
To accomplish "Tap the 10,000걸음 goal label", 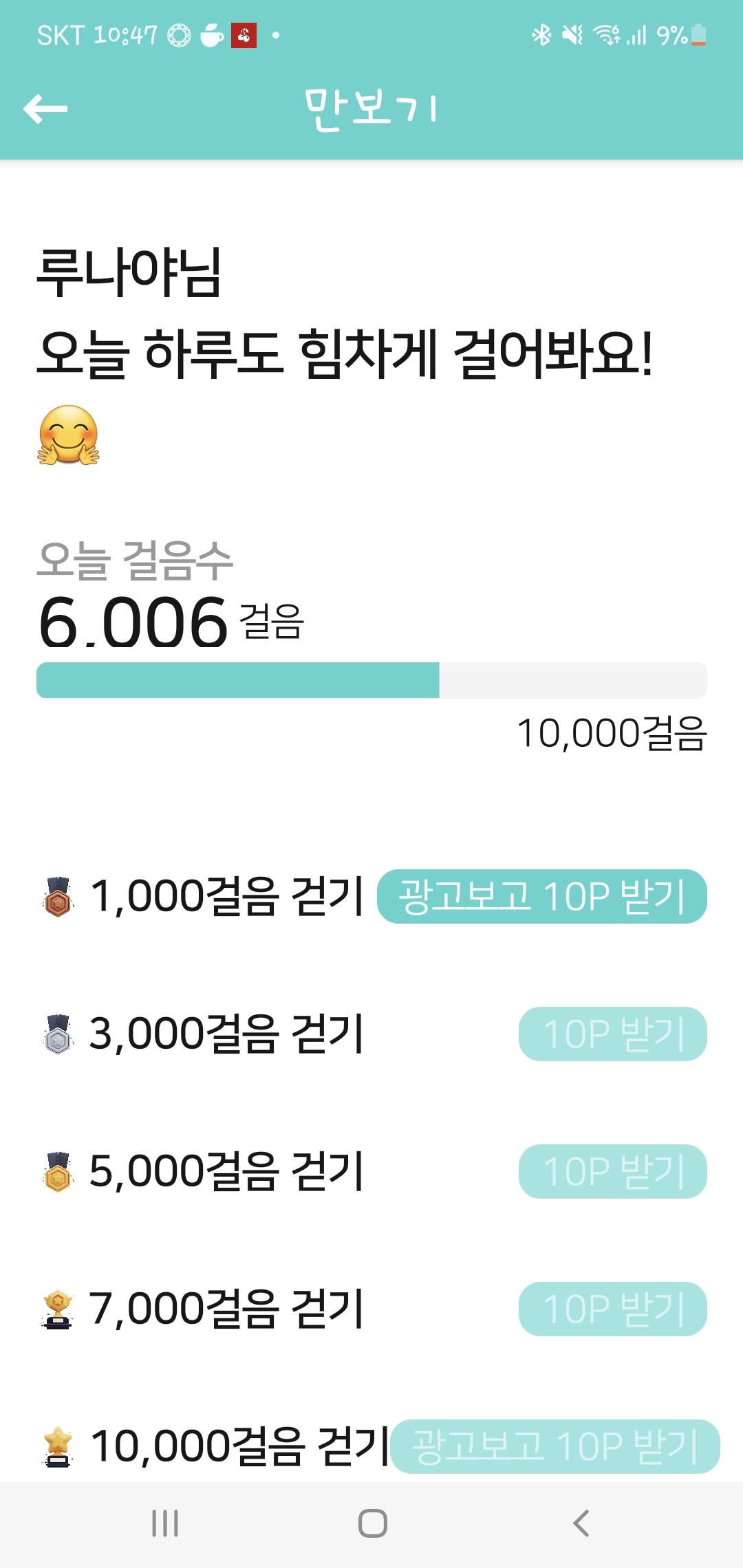I will coord(612,733).
